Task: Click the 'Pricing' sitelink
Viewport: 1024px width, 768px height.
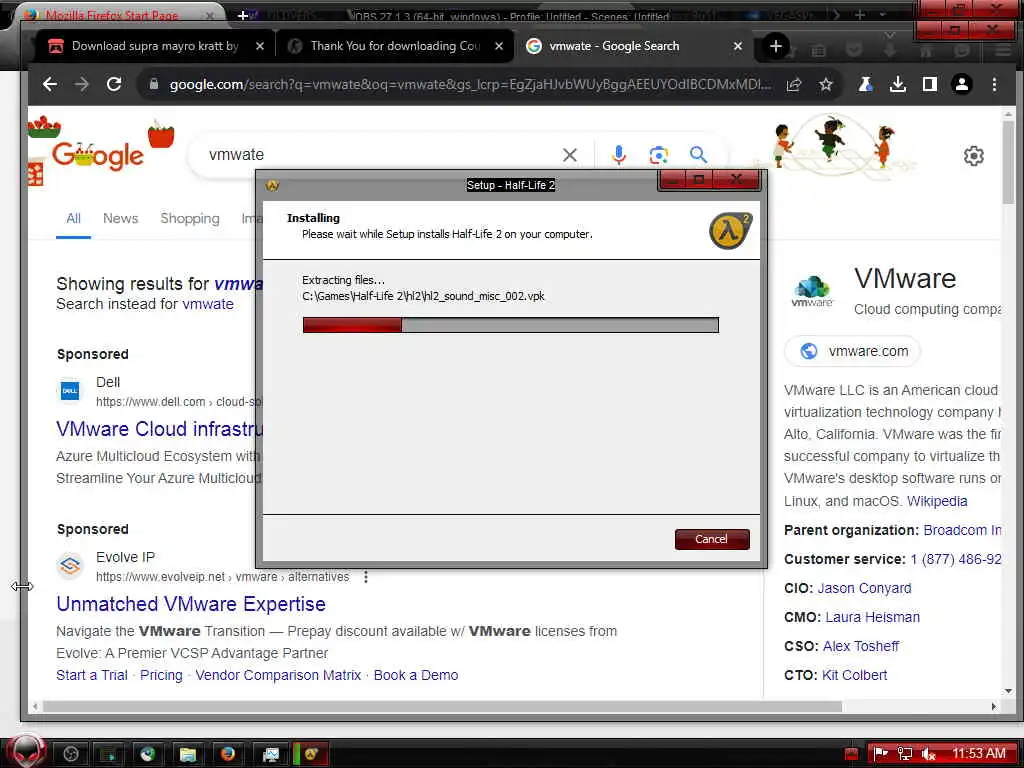Action: [x=161, y=675]
